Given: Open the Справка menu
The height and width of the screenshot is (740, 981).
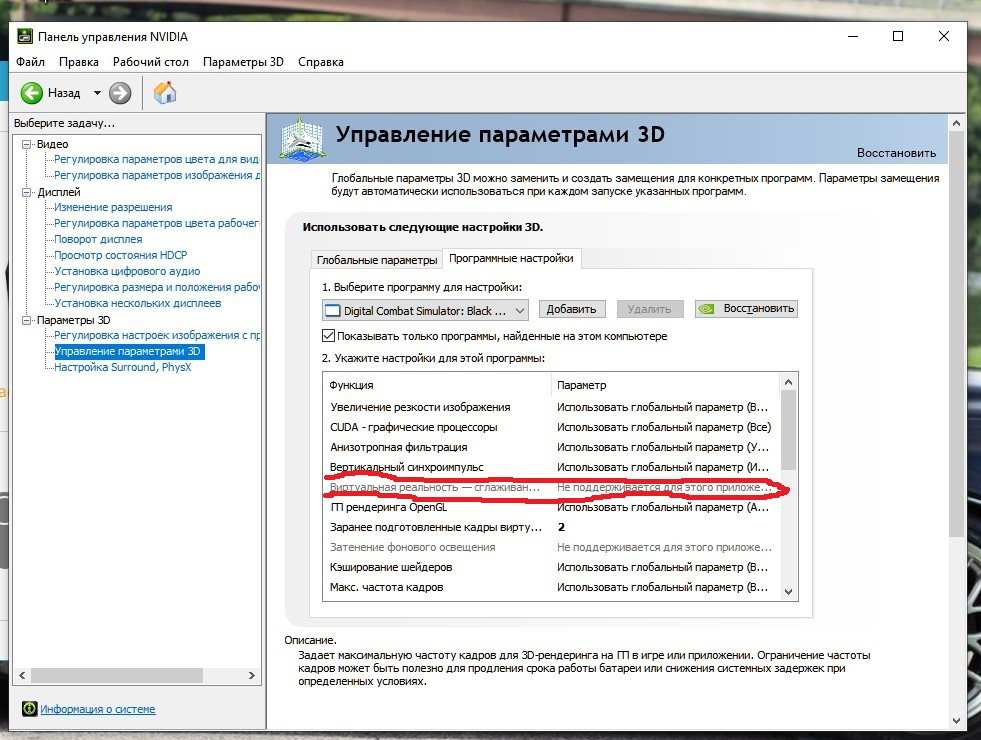Looking at the screenshot, I should click(x=321, y=62).
